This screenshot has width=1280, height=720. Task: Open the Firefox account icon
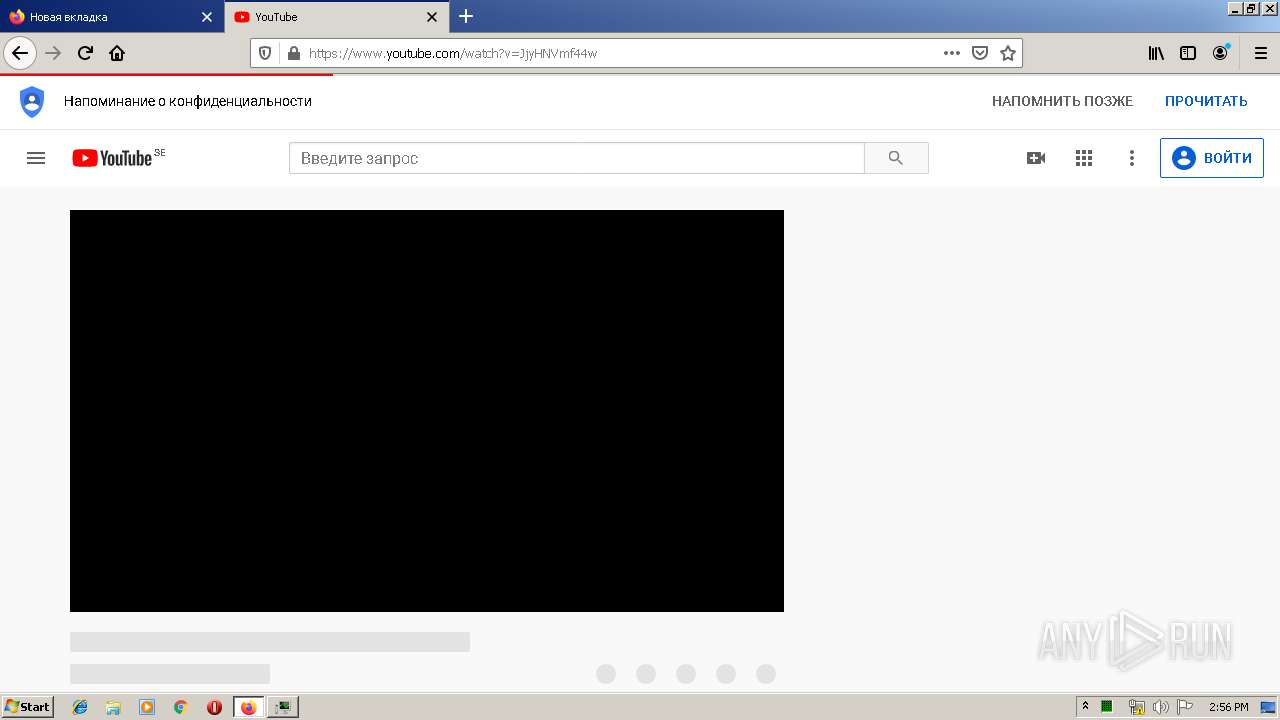[1220, 53]
